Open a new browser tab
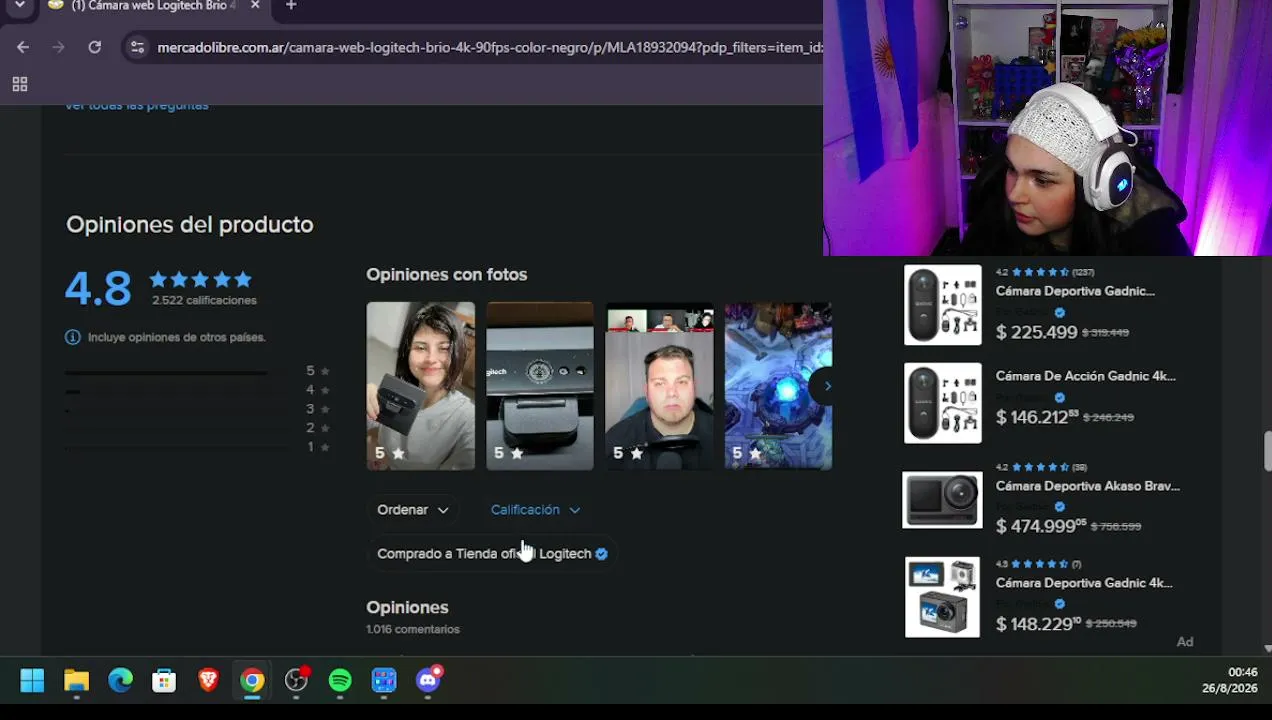1272x720 pixels. click(291, 6)
